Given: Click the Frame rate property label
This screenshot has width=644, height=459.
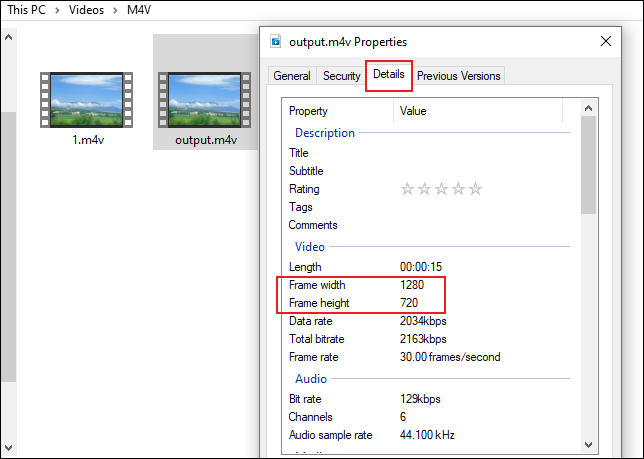Looking at the screenshot, I should click(314, 357).
